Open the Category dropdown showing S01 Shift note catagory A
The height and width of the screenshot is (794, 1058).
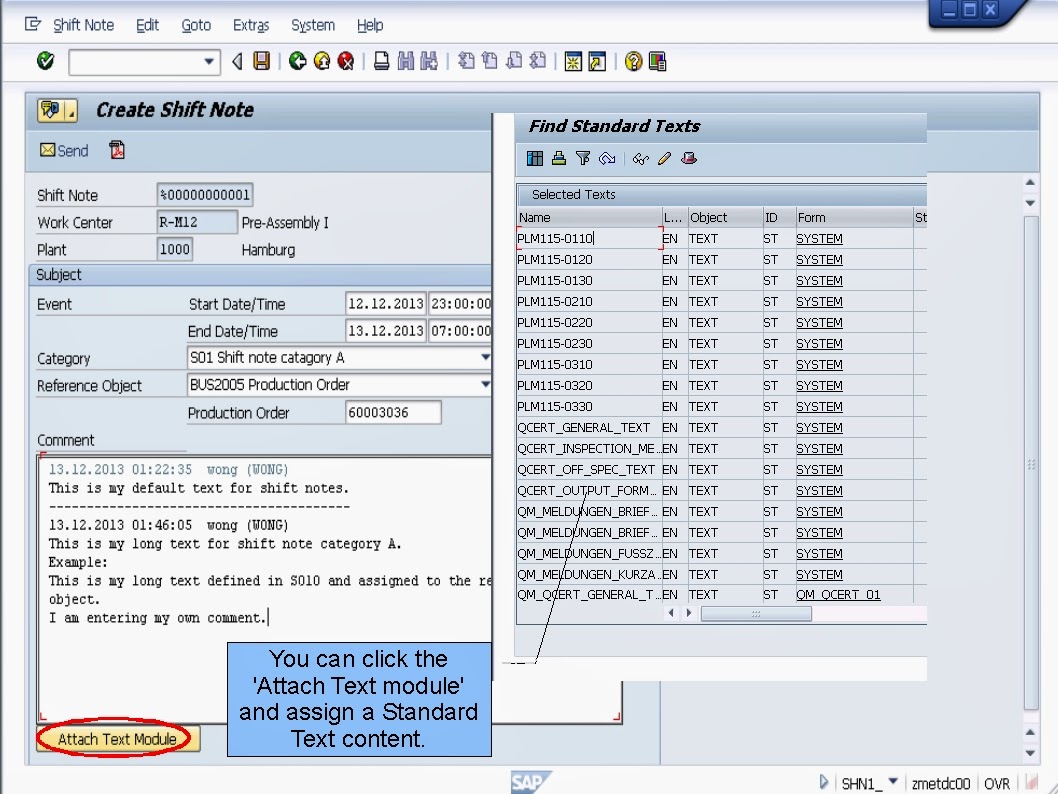(x=484, y=358)
